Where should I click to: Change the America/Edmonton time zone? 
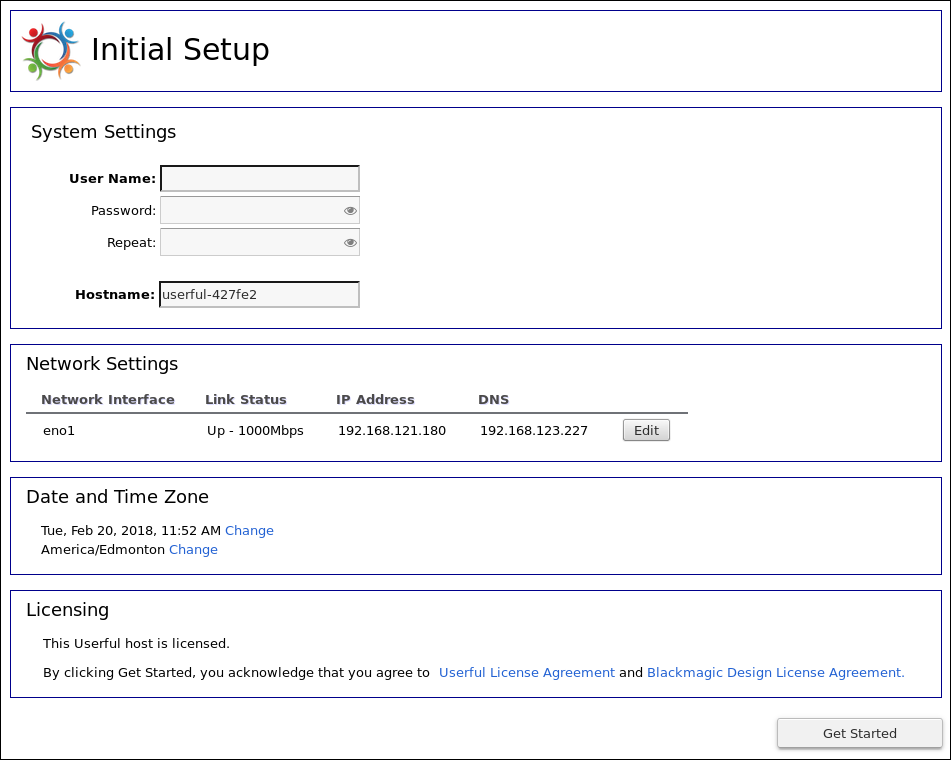193,550
